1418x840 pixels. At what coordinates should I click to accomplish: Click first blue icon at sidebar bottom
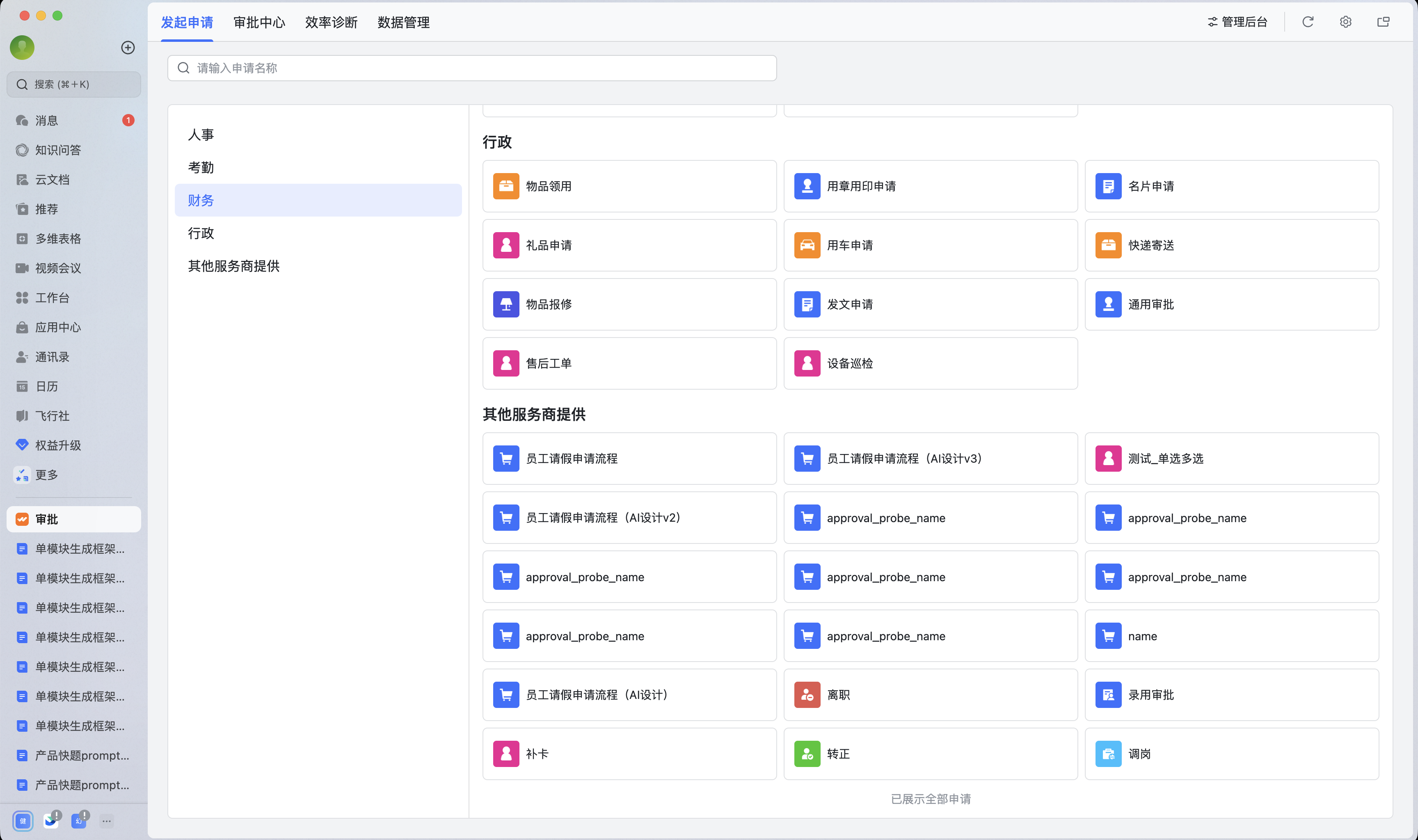pyautogui.click(x=23, y=821)
